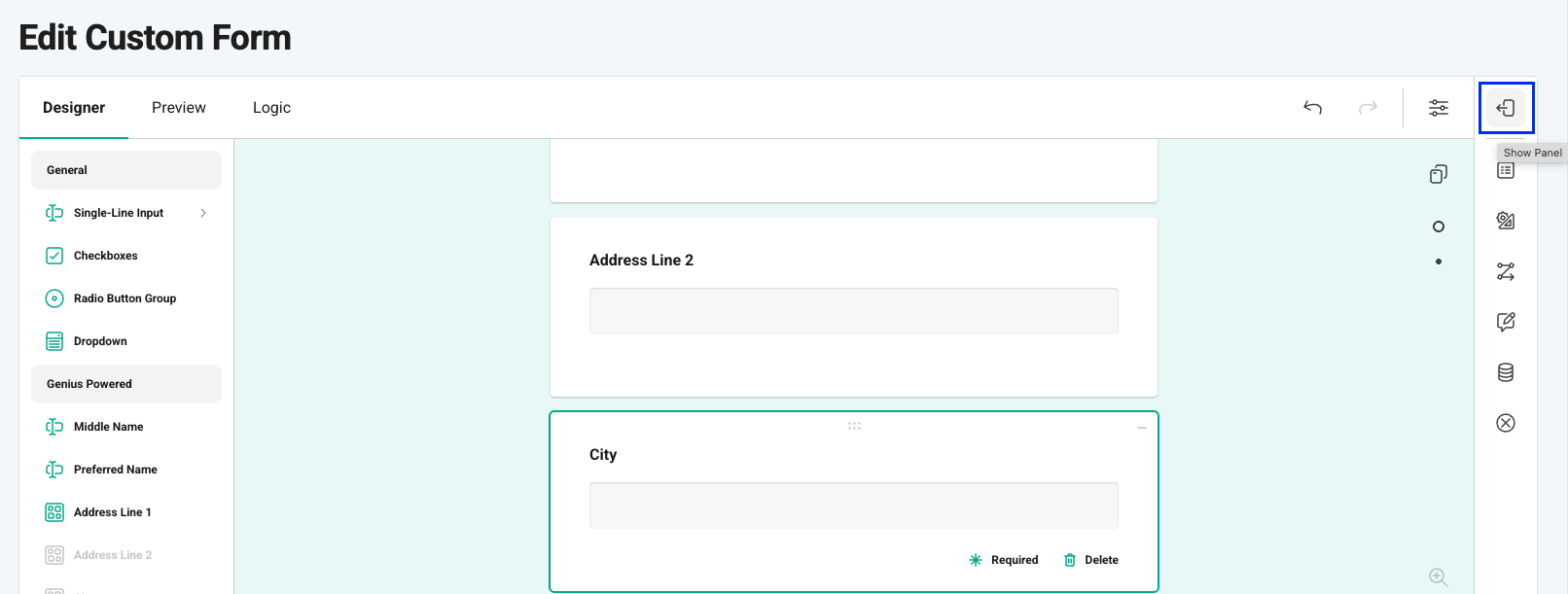Switch to the Preview tab

point(179,108)
